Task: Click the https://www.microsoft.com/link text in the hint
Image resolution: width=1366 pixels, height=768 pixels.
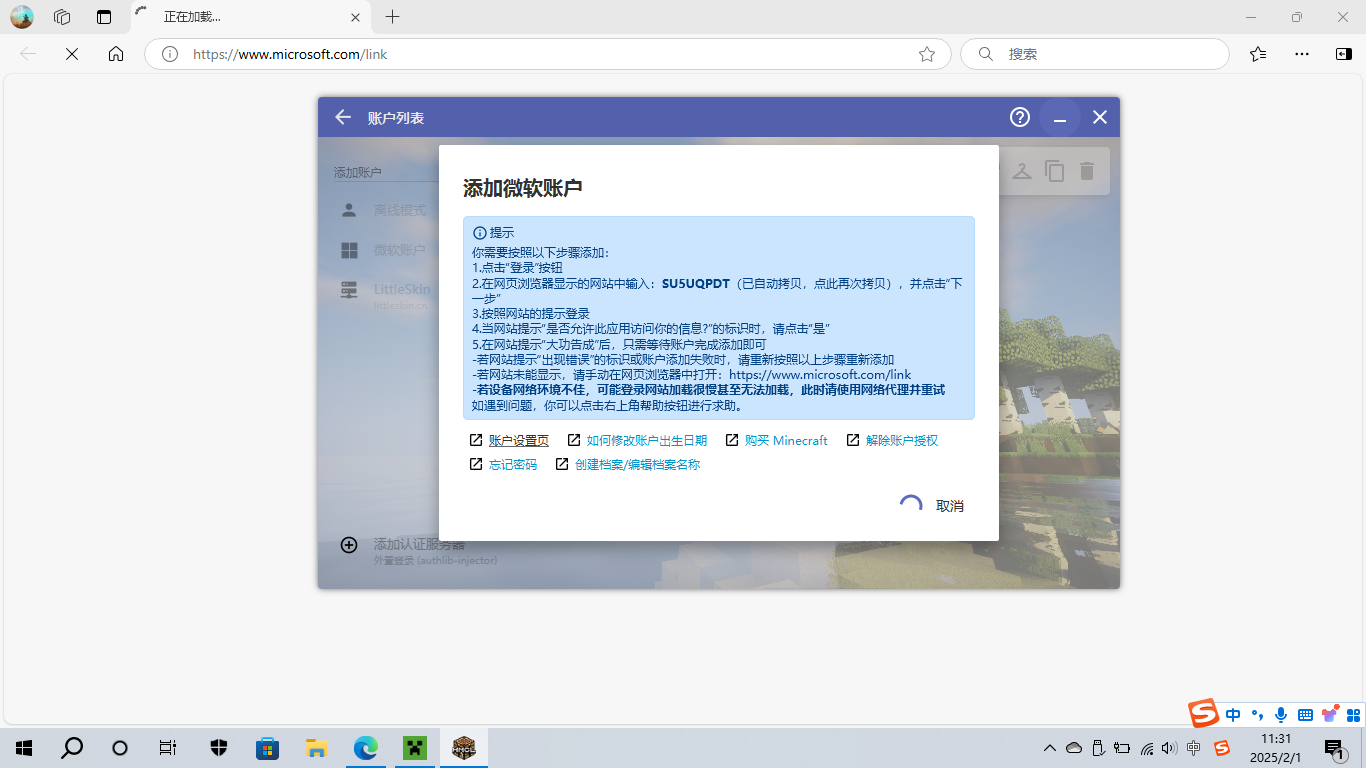Action: 820,375
